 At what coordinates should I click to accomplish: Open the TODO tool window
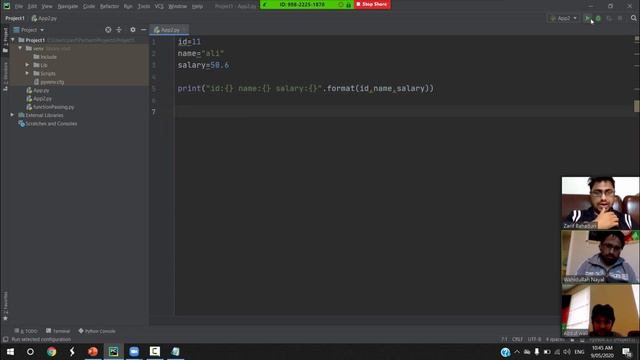click(26, 331)
